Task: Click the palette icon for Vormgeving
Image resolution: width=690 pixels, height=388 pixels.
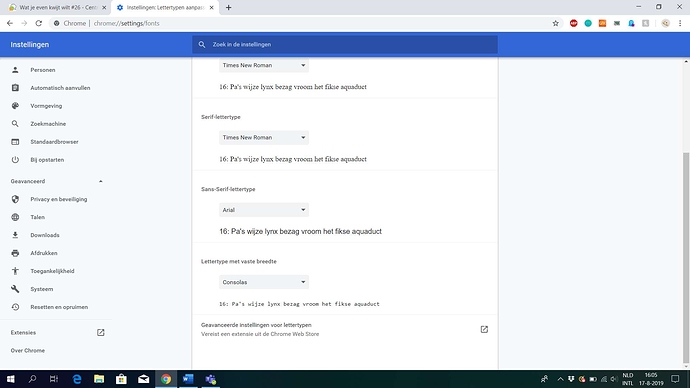Action: tap(15, 106)
